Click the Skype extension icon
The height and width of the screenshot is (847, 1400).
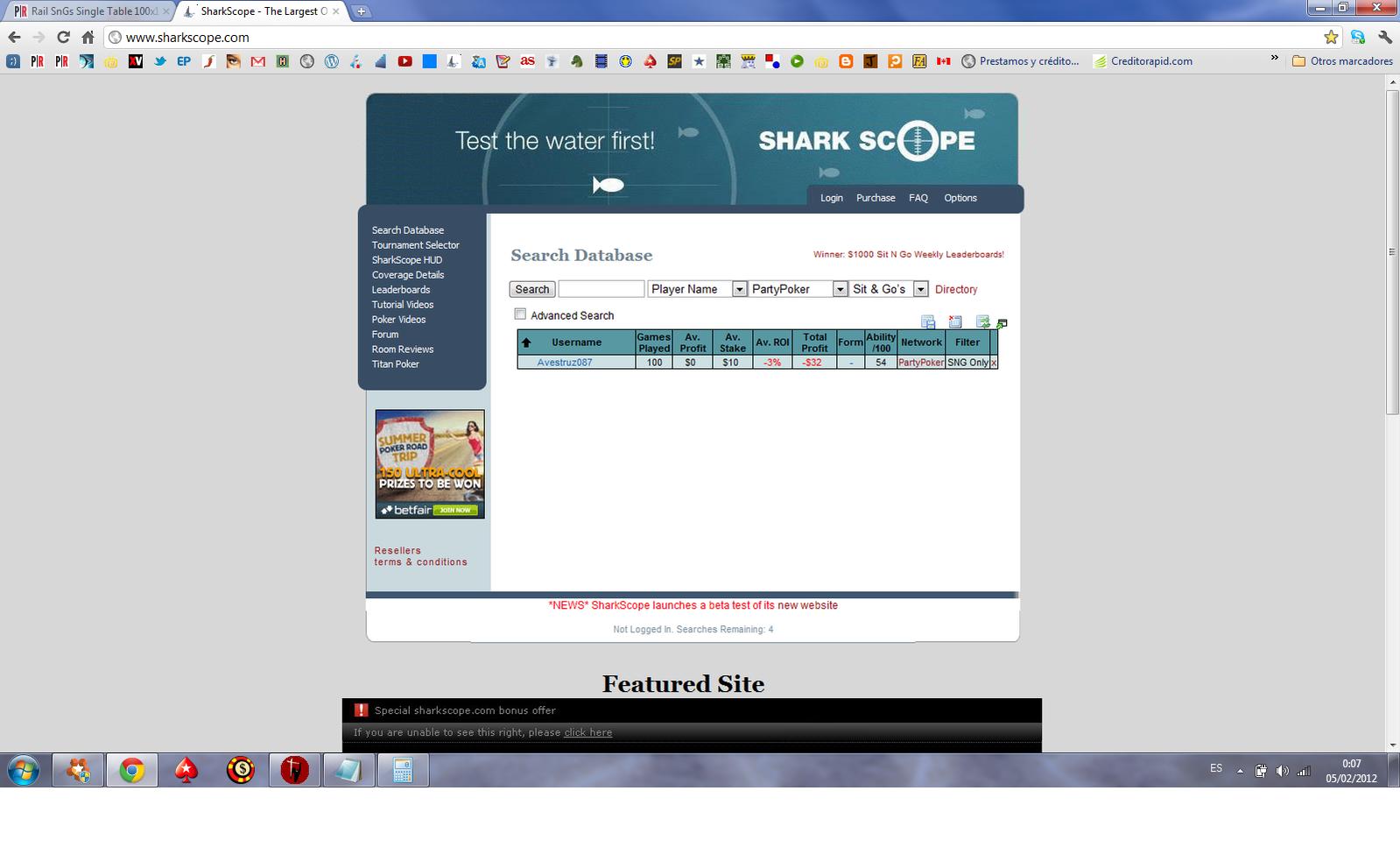coord(1358,37)
